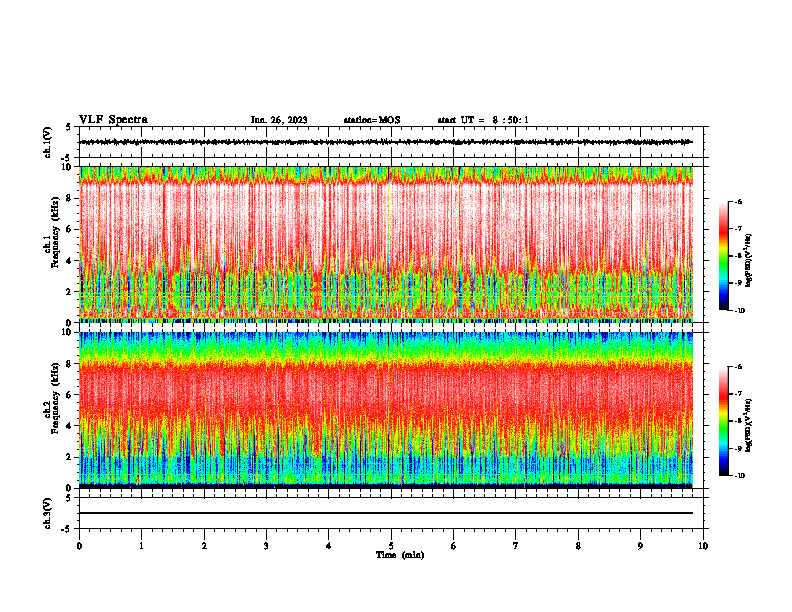Click the date label "Jan. 26, 2023"
Viewport: 792px width, 612px height.
(279, 120)
